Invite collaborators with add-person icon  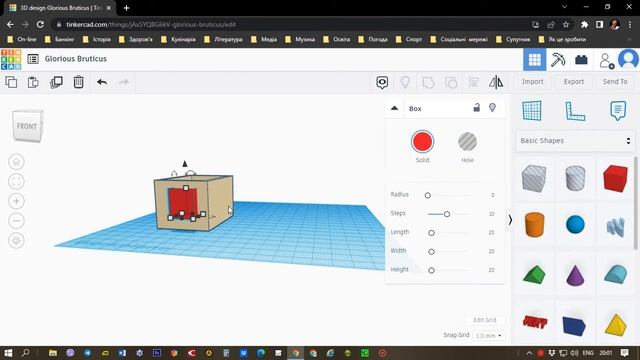click(607, 60)
